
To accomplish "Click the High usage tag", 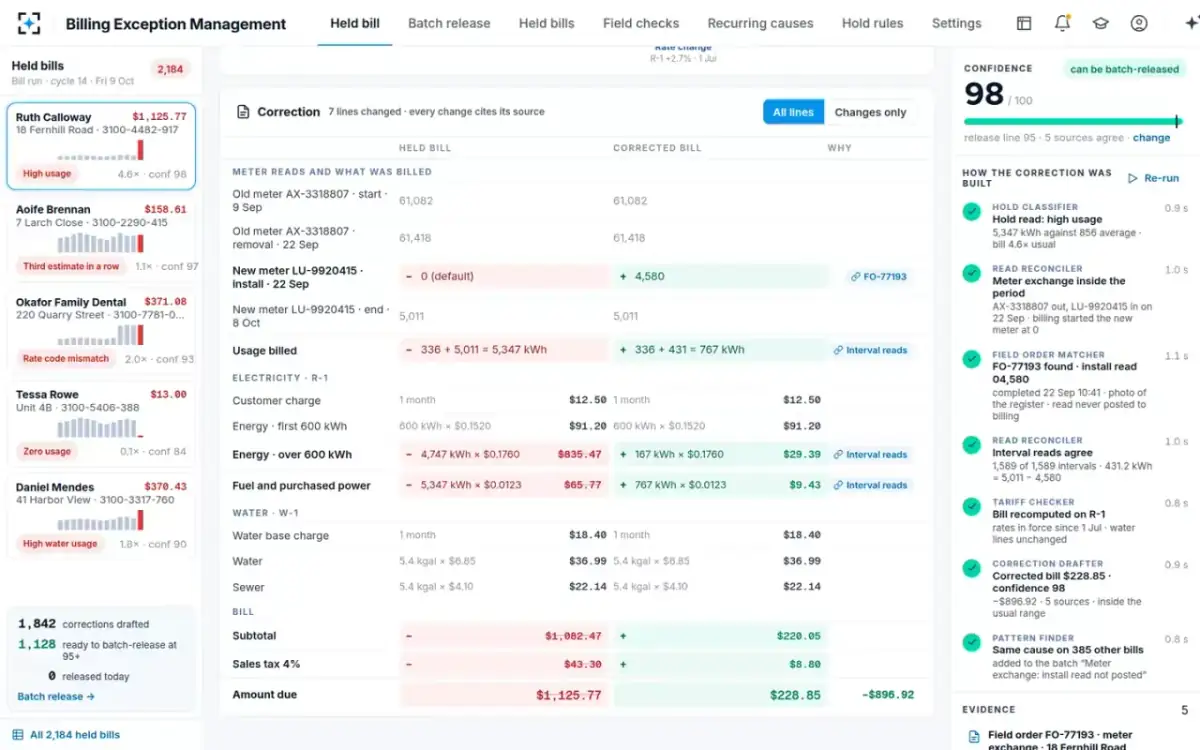I will point(47,174).
